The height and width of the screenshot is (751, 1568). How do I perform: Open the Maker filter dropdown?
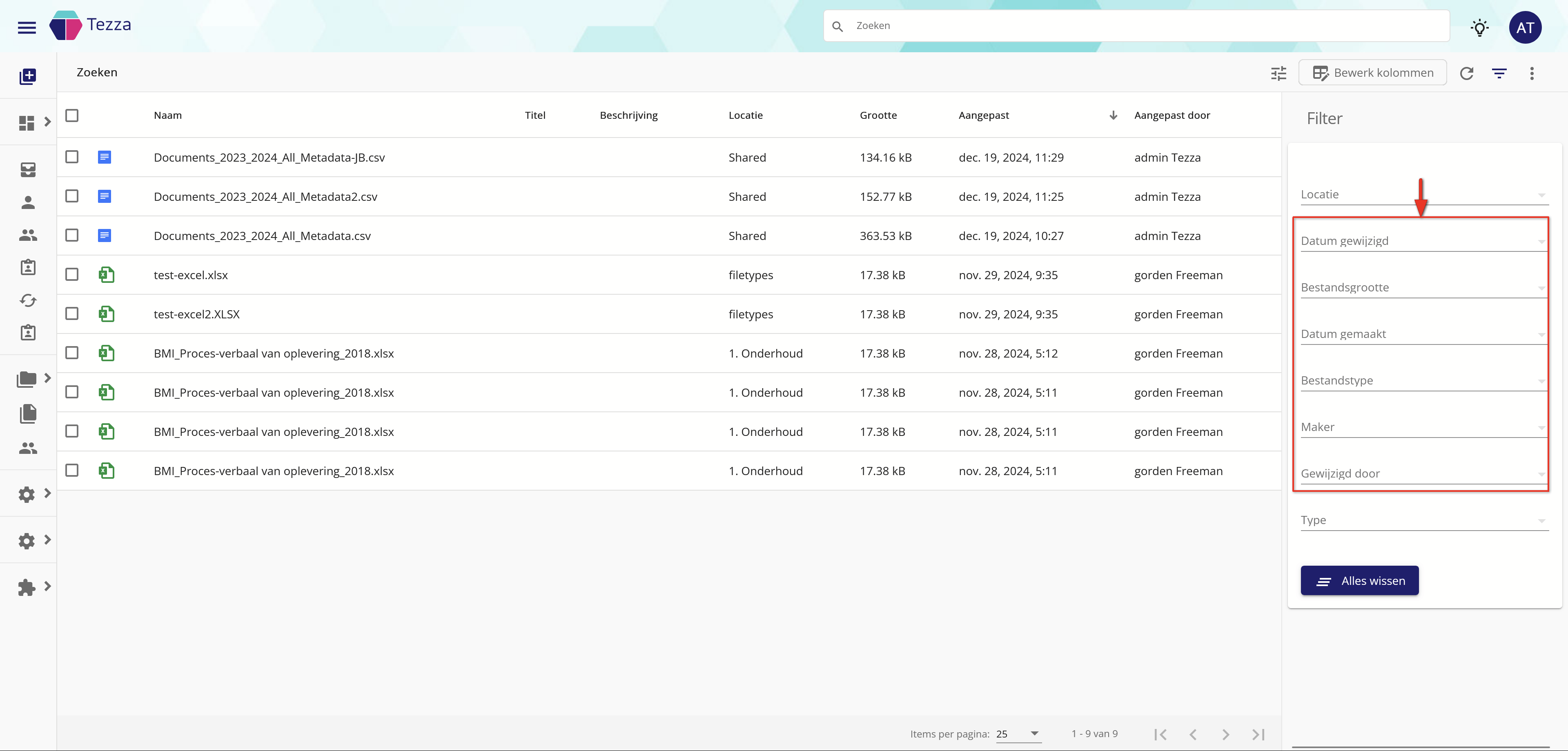[x=1424, y=427]
